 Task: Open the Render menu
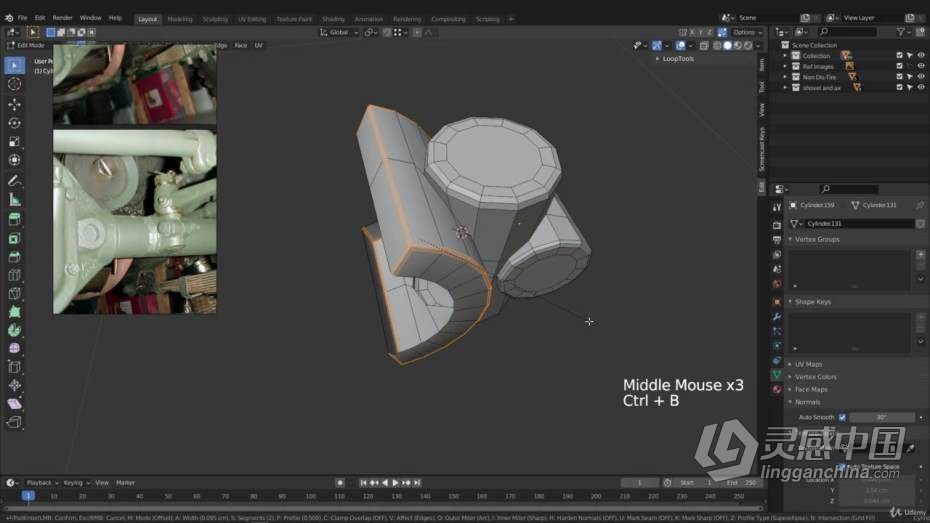click(x=62, y=18)
